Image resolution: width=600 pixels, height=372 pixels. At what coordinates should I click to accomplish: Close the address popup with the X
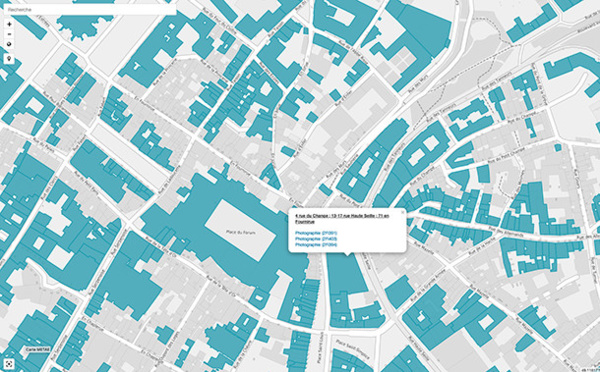pos(402,212)
